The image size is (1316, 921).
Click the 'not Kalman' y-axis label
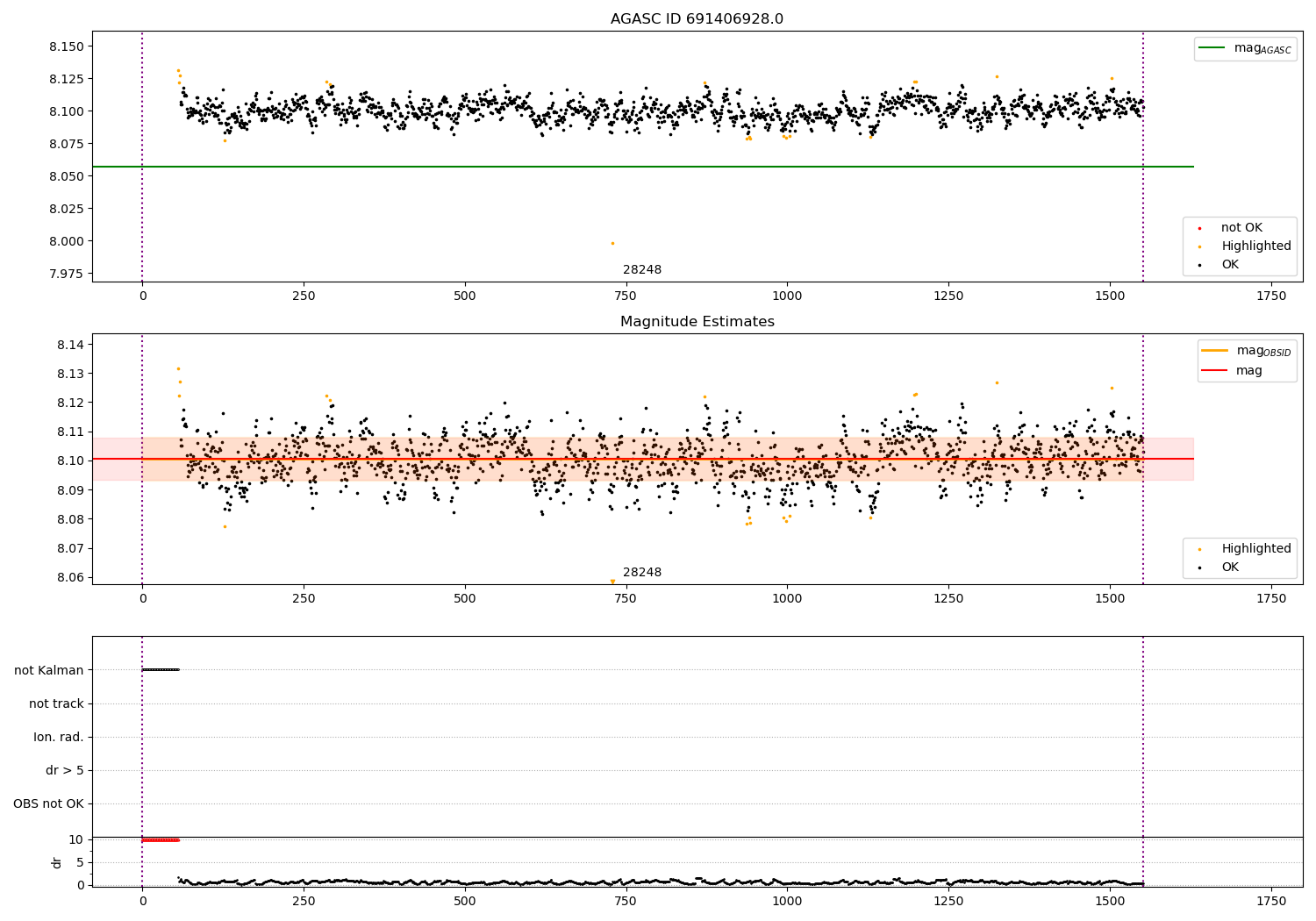(49, 670)
